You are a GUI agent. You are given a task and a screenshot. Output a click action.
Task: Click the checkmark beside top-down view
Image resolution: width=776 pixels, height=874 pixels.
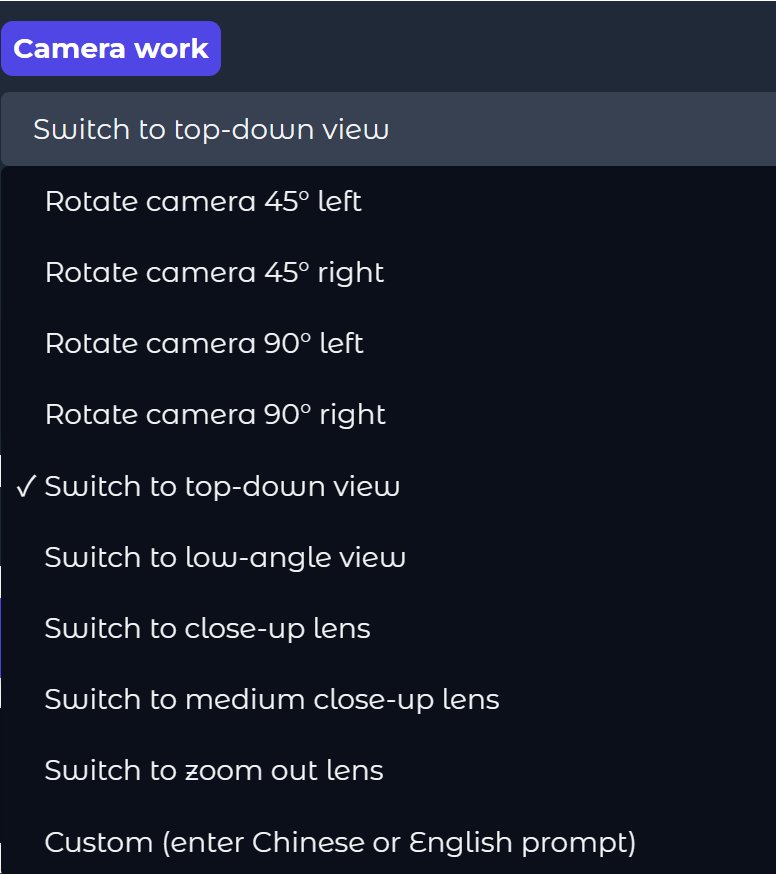tap(27, 487)
